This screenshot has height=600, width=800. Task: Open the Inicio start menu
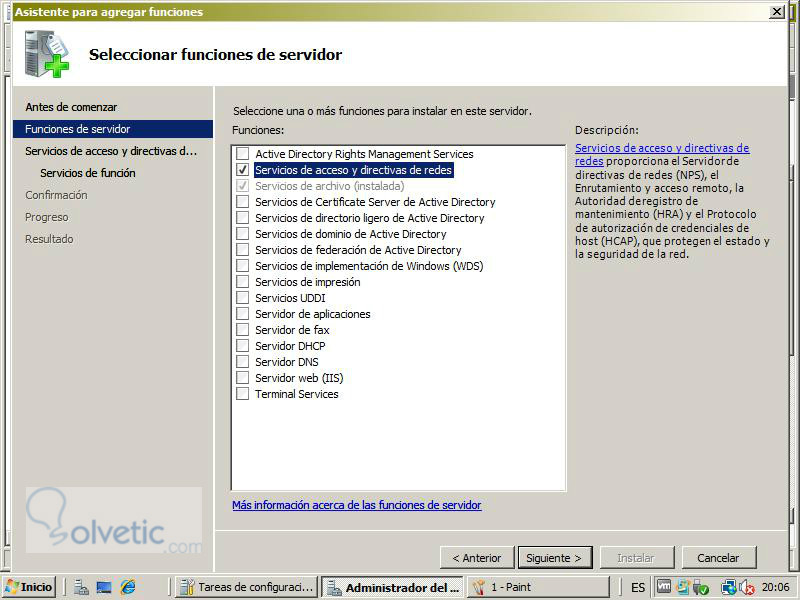[29, 587]
